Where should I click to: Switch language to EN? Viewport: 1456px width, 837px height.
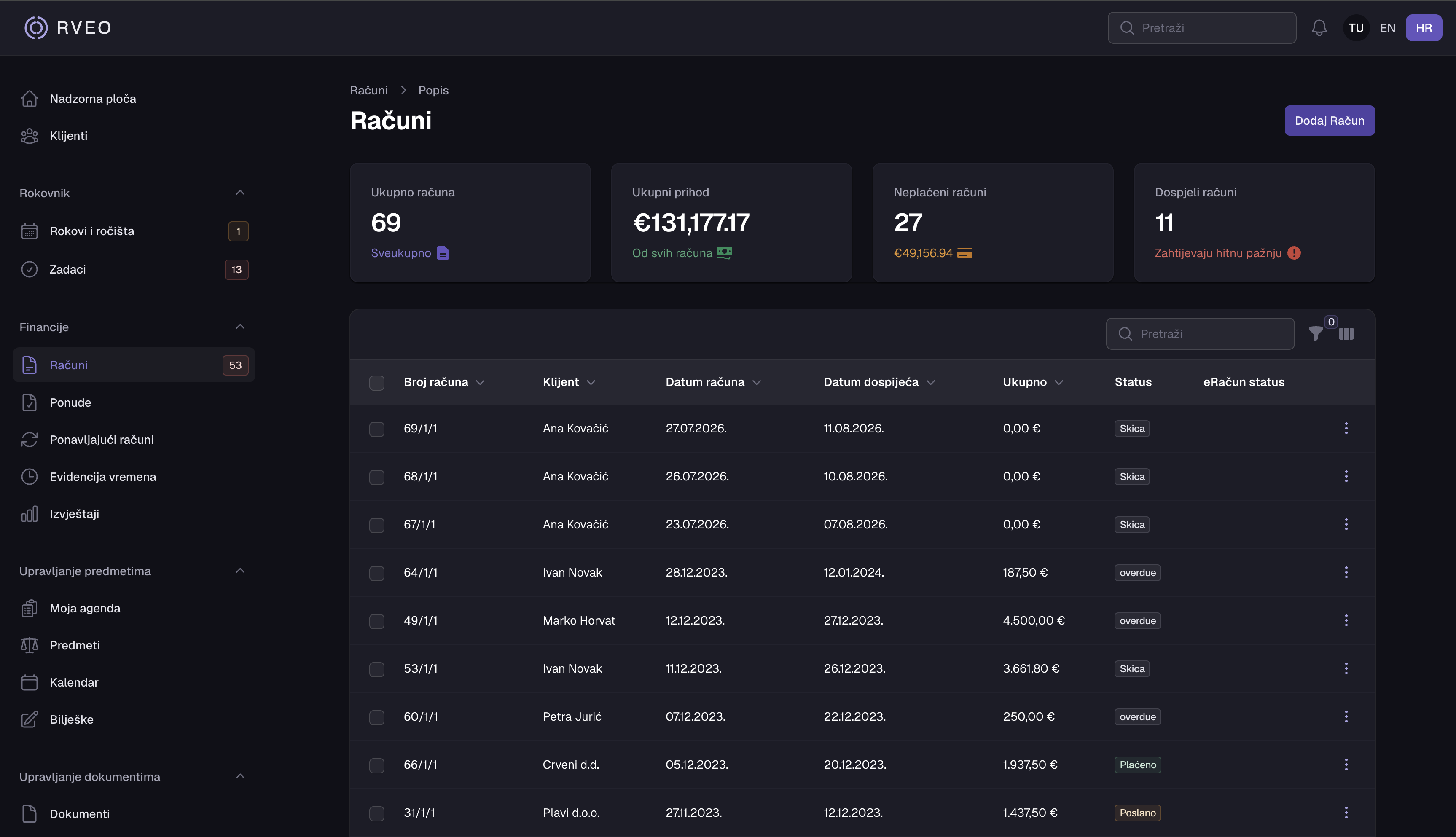click(1388, 27)
